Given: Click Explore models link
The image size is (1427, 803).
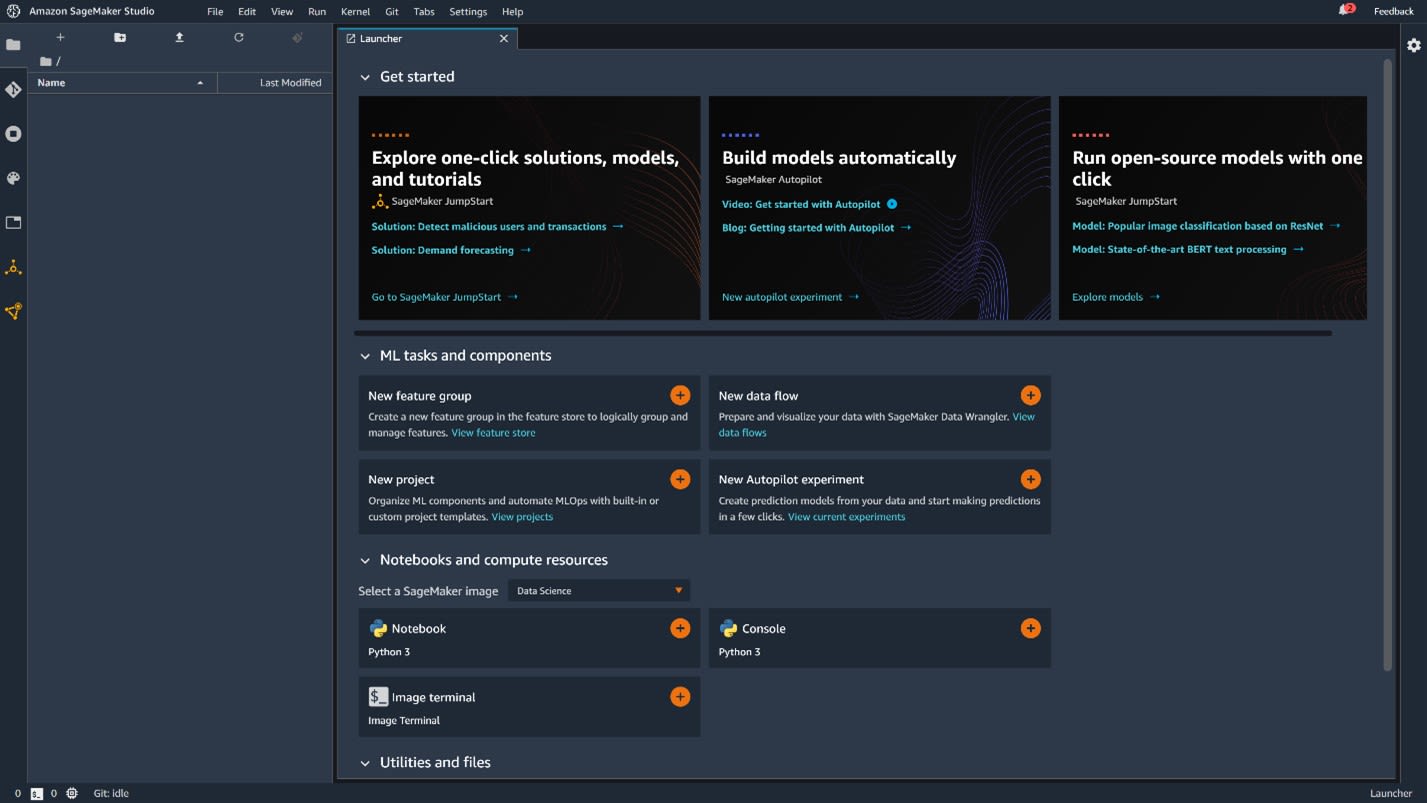Looking at the screenshot, I should pos(1116,297).
